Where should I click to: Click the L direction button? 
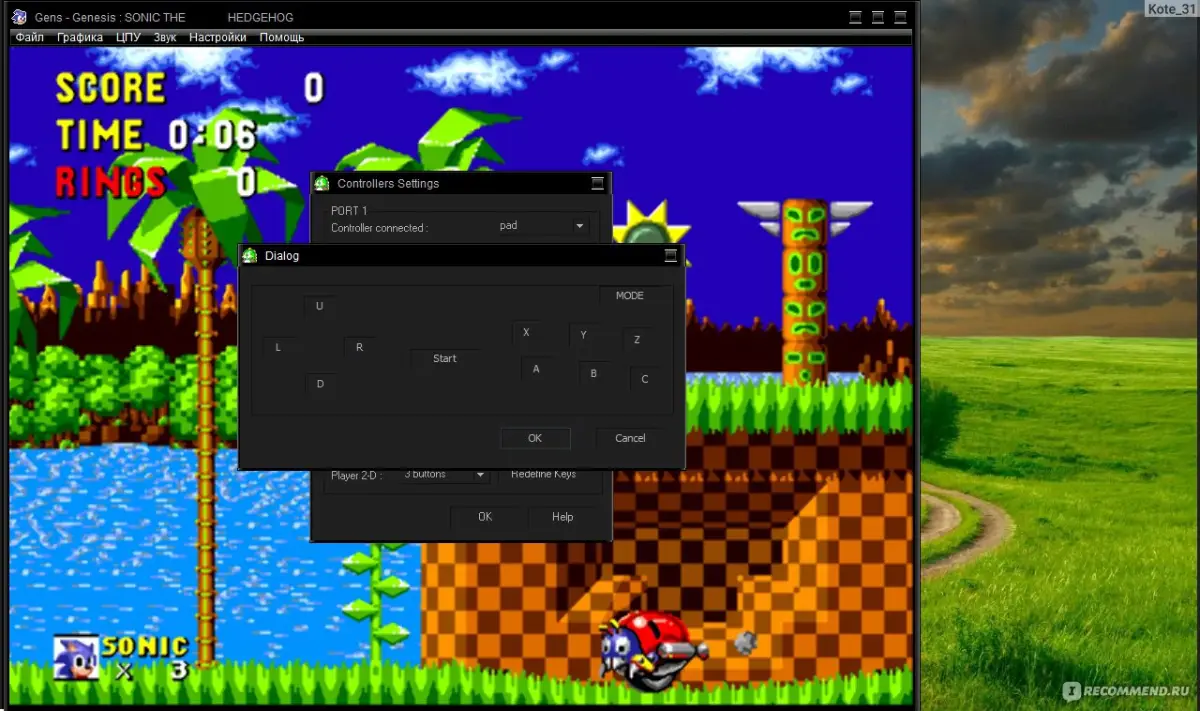tap(278, 347)
